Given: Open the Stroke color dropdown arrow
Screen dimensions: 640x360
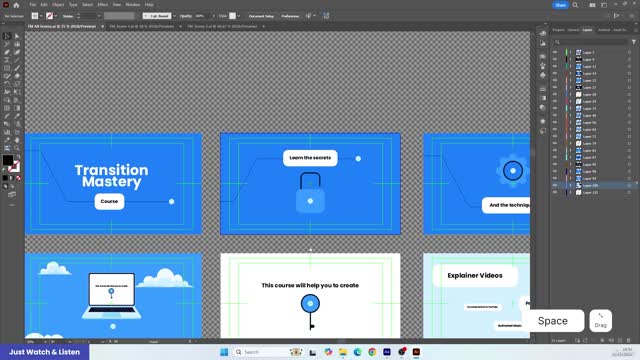Looking at the screenshot, I should click(56, 16).
